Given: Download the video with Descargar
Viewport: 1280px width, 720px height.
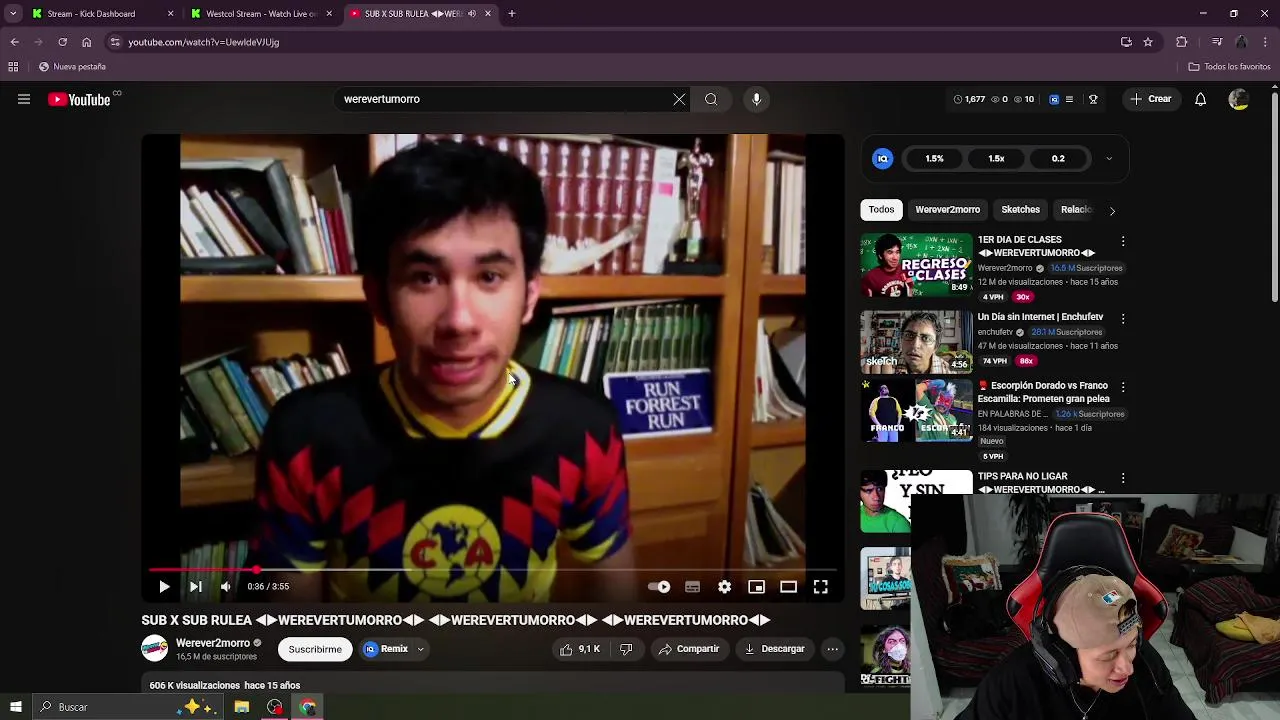Looking at the screenshot, I should (774, 649).
